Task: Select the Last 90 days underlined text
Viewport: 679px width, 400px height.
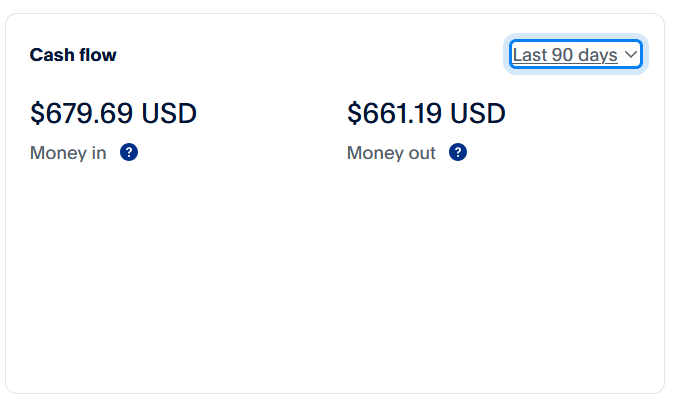Action: 565,55
